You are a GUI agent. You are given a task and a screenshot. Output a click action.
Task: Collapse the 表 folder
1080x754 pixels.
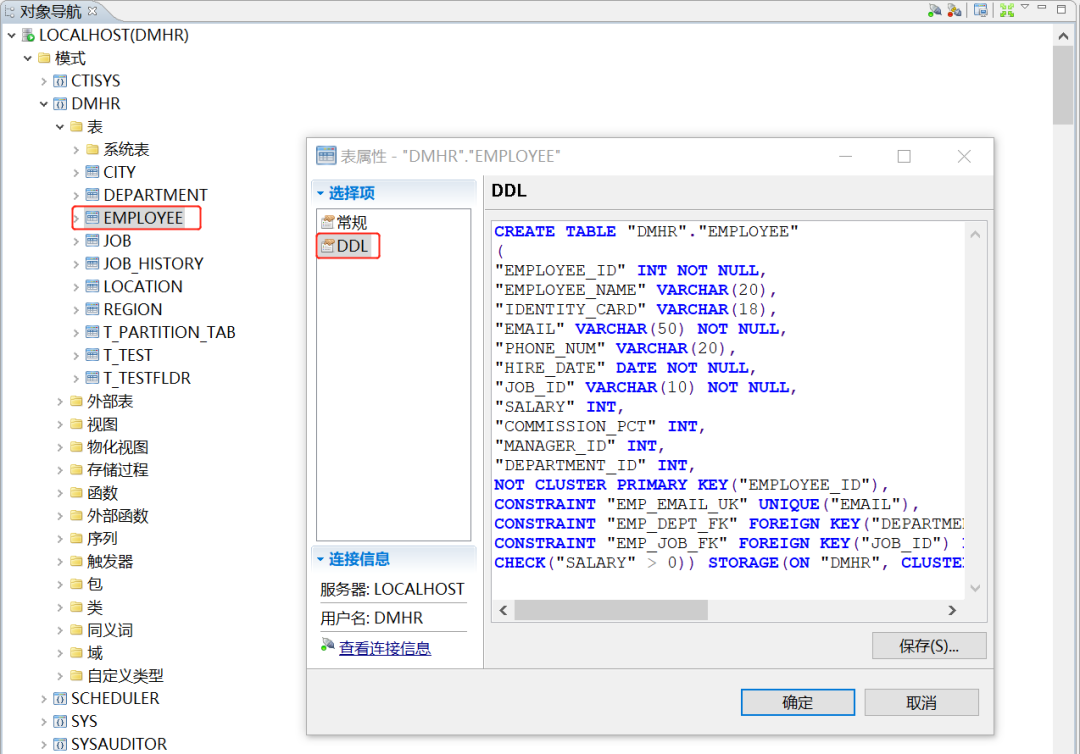pyautogui.click(x=60, y=127)
